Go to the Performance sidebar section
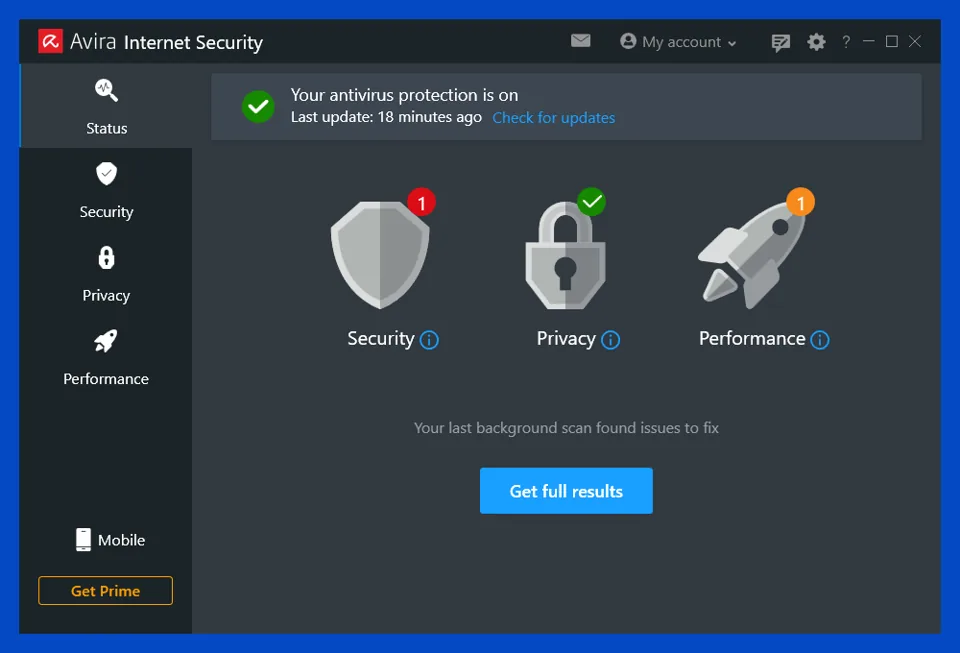Screen dimensions: 960x653 (106, 357)
